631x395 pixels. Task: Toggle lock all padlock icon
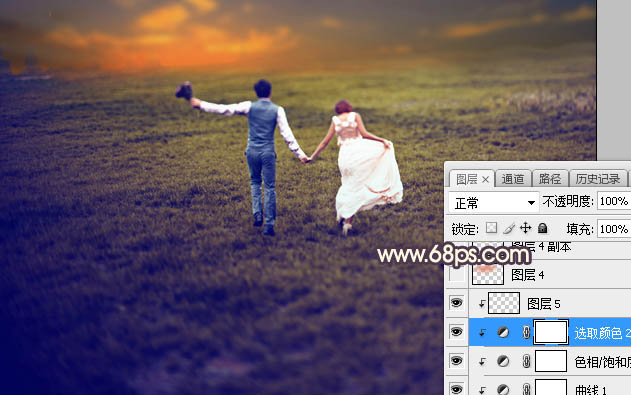pyautogui.click(x=542, y=228)
